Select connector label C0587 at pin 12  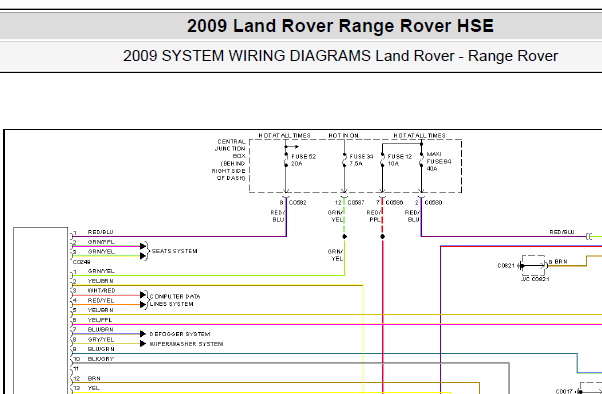click(356, 203)
